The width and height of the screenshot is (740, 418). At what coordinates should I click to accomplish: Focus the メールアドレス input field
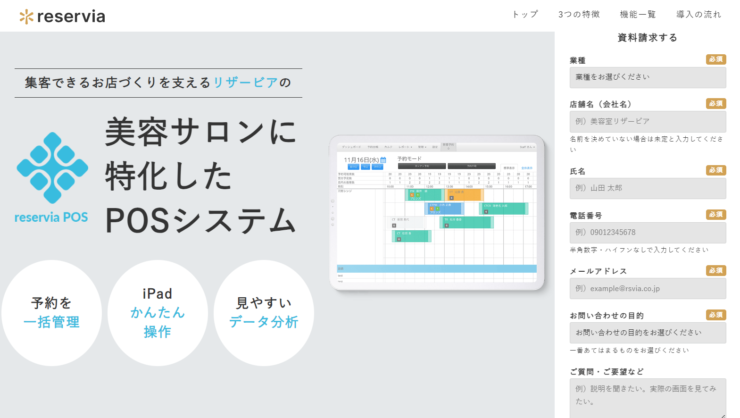[648, 288]
